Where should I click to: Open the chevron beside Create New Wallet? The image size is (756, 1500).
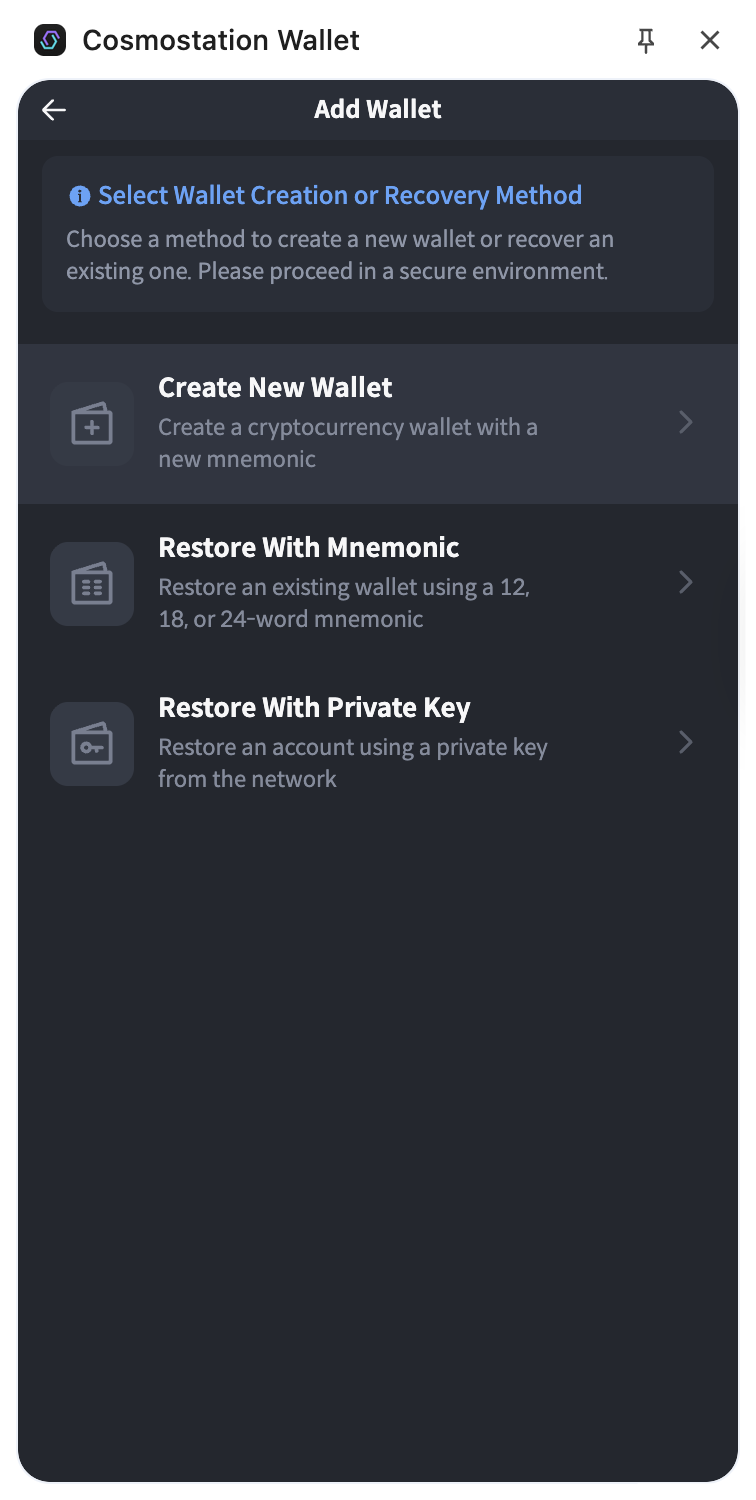[686, 423]
